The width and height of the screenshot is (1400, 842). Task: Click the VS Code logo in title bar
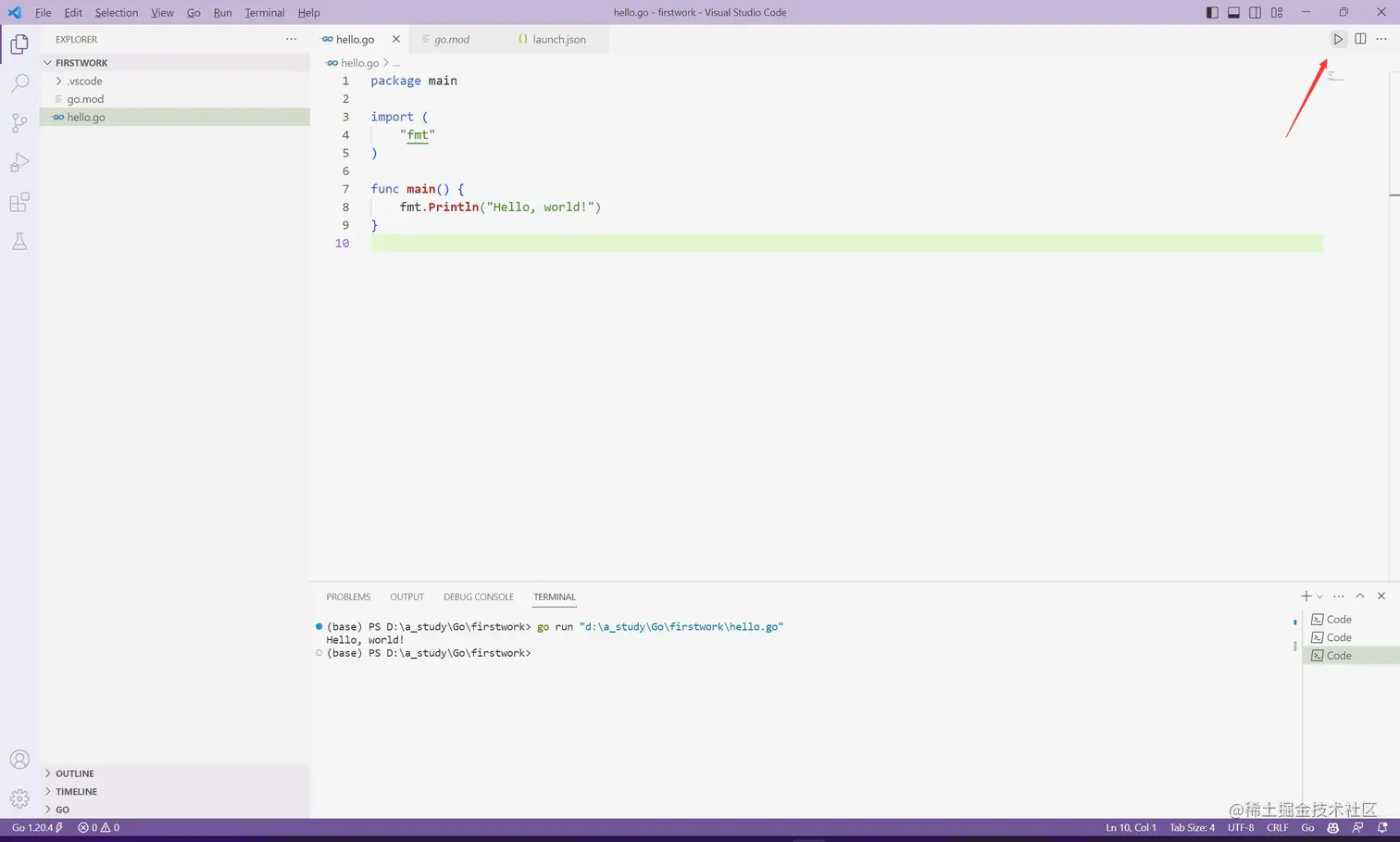(15, 12)
